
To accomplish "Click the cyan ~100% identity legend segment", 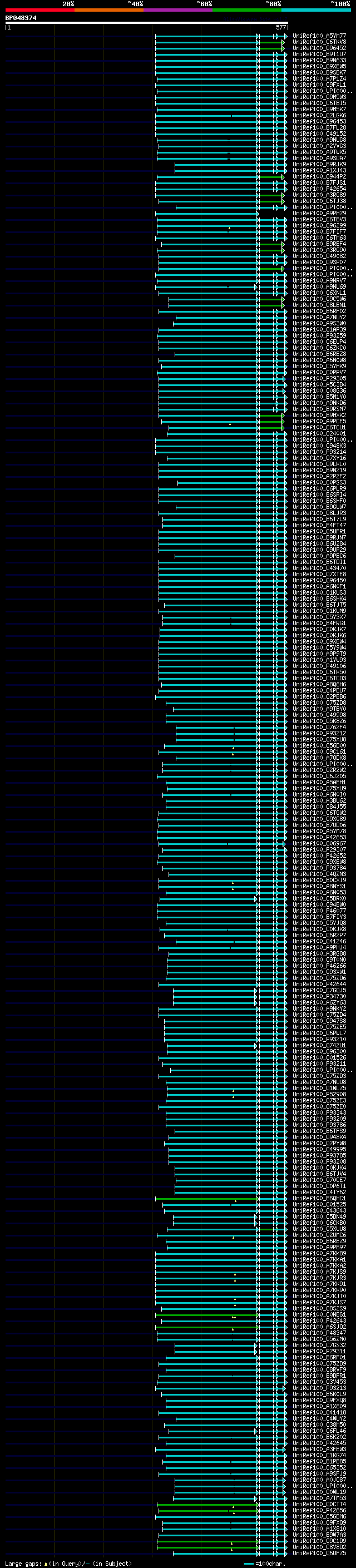I will [317, 10].
